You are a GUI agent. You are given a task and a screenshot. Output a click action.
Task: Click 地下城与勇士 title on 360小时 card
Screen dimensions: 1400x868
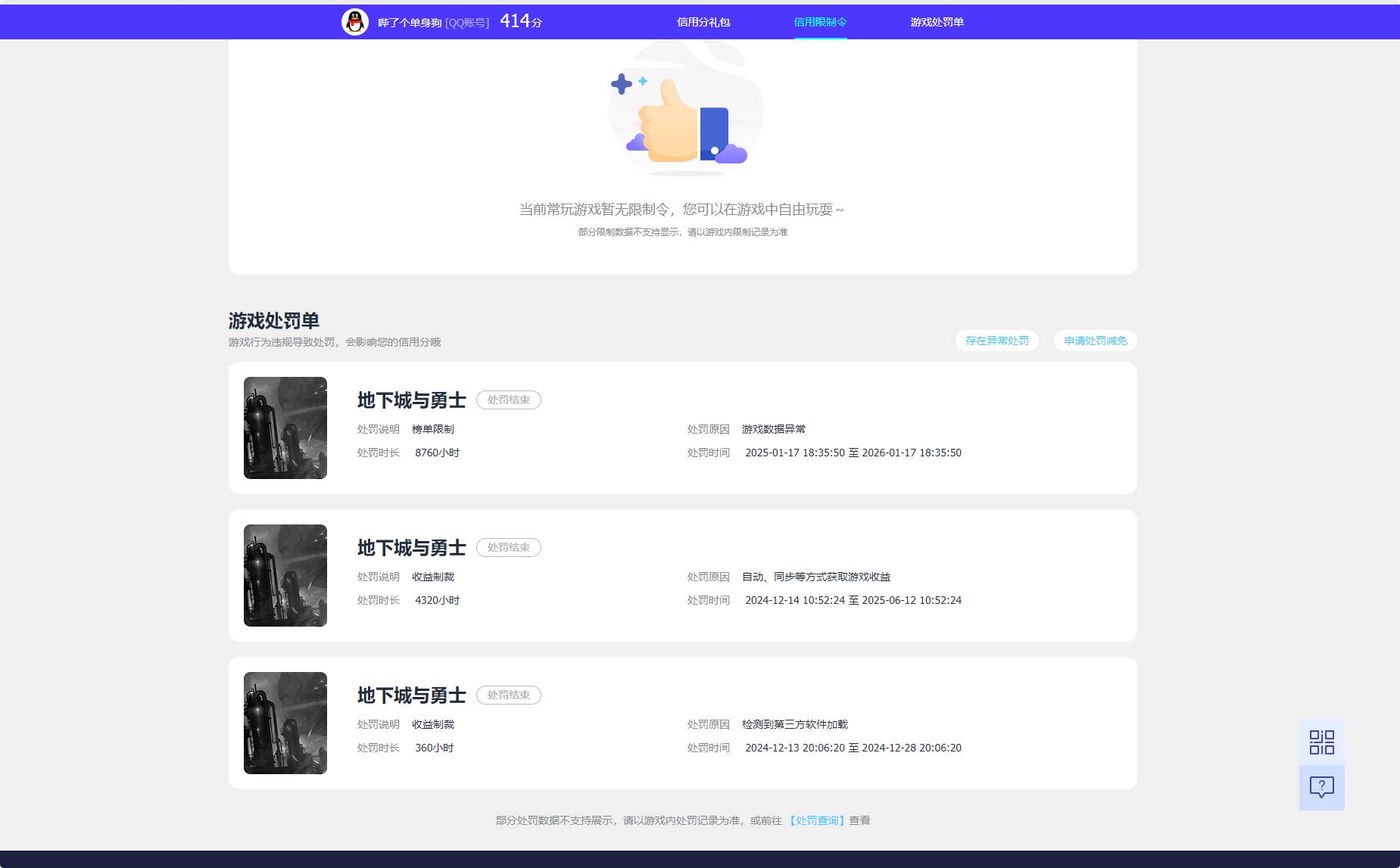point(412,695)
